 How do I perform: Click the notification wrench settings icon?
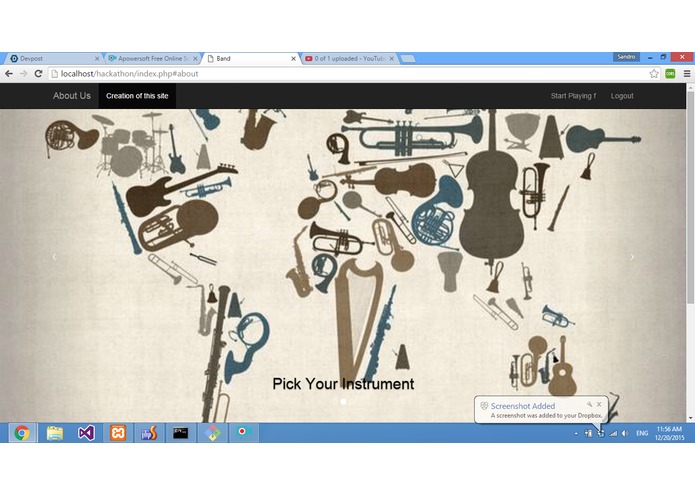590,404
